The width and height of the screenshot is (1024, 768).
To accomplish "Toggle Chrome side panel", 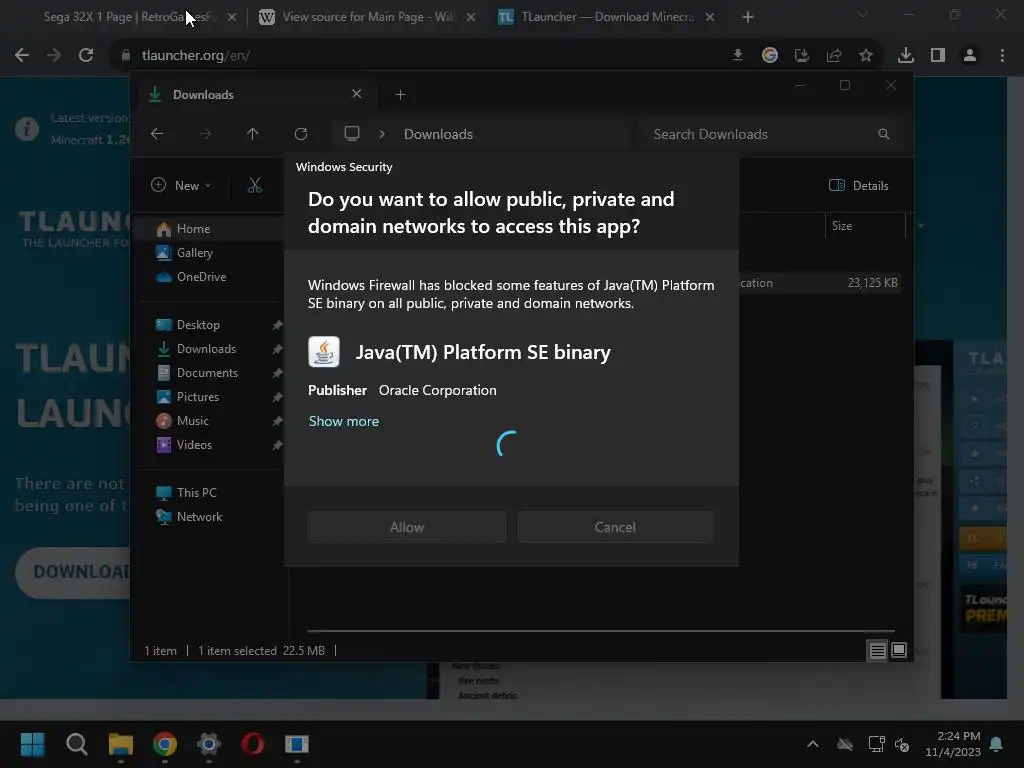I will 938,56.
